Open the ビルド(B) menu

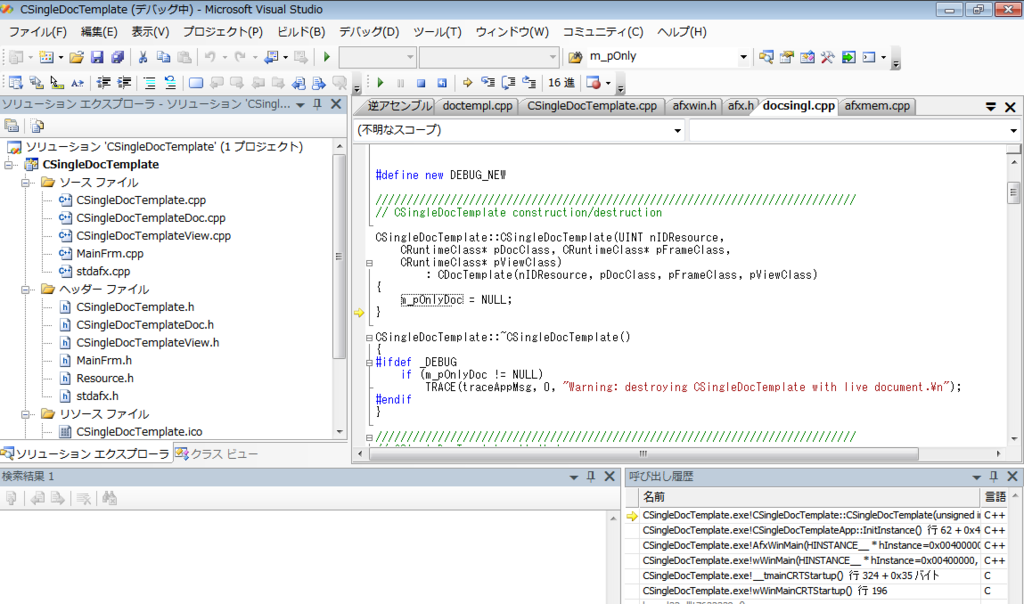click(301, 32)
